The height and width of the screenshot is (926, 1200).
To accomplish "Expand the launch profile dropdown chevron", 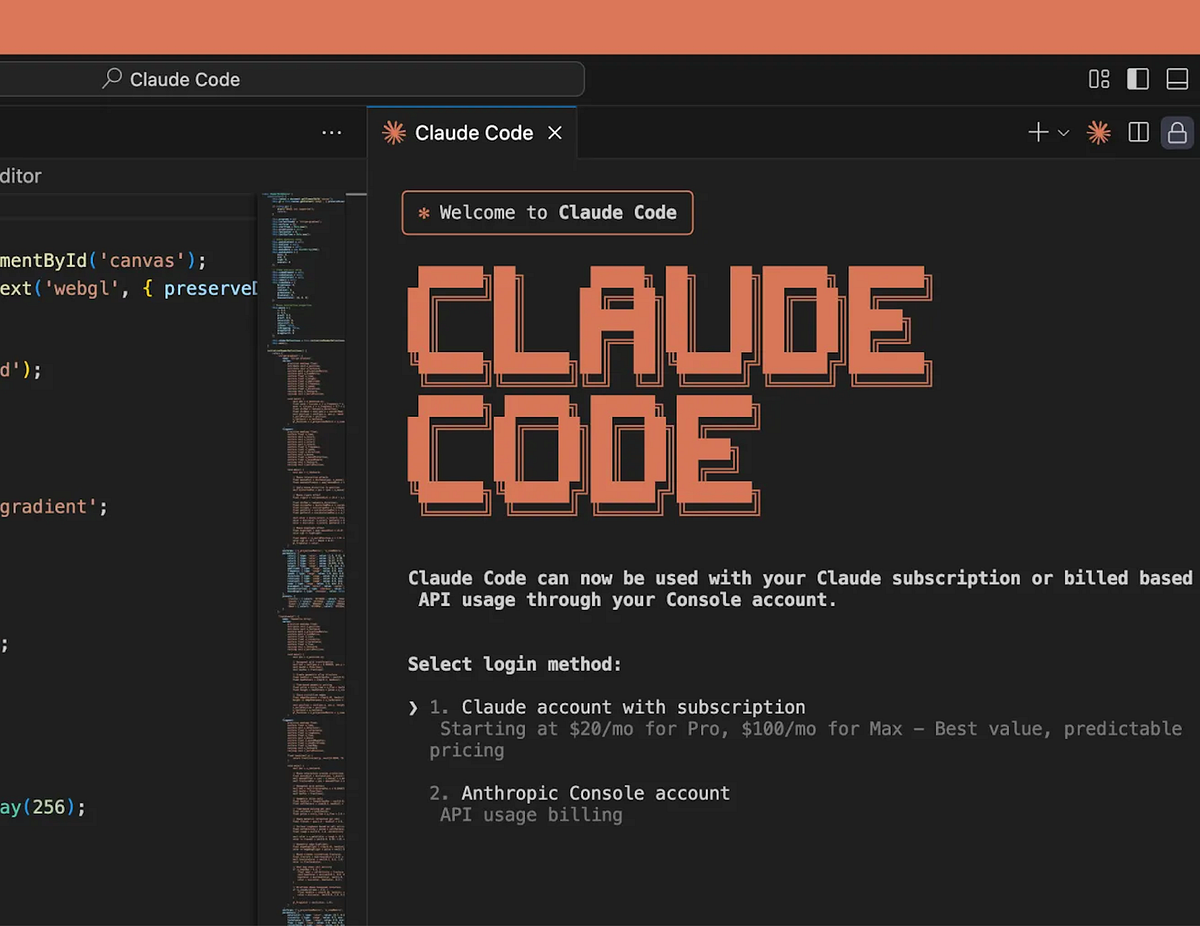I will (1063, 133).
